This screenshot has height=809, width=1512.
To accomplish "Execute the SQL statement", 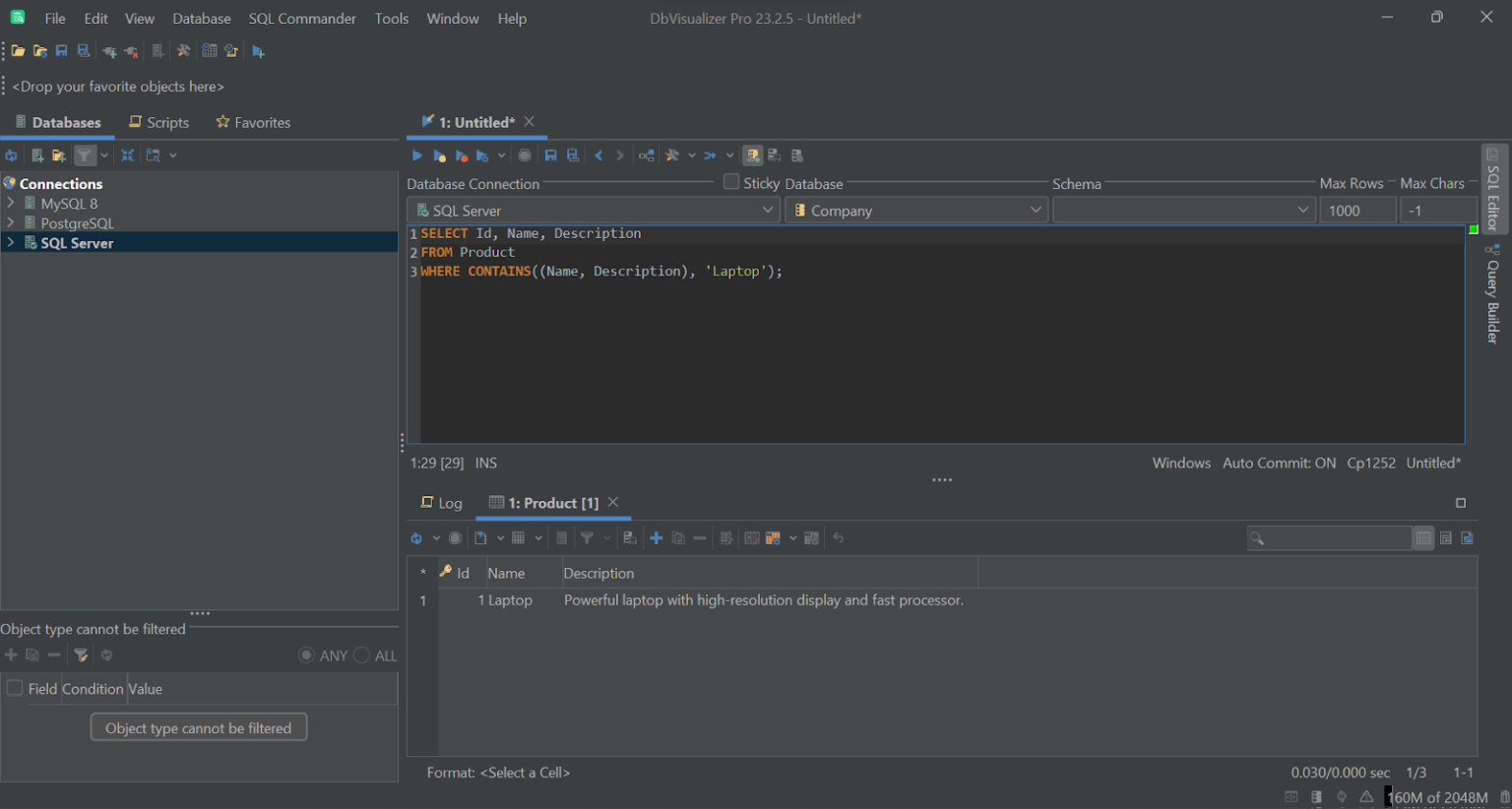I will [416, 155].
